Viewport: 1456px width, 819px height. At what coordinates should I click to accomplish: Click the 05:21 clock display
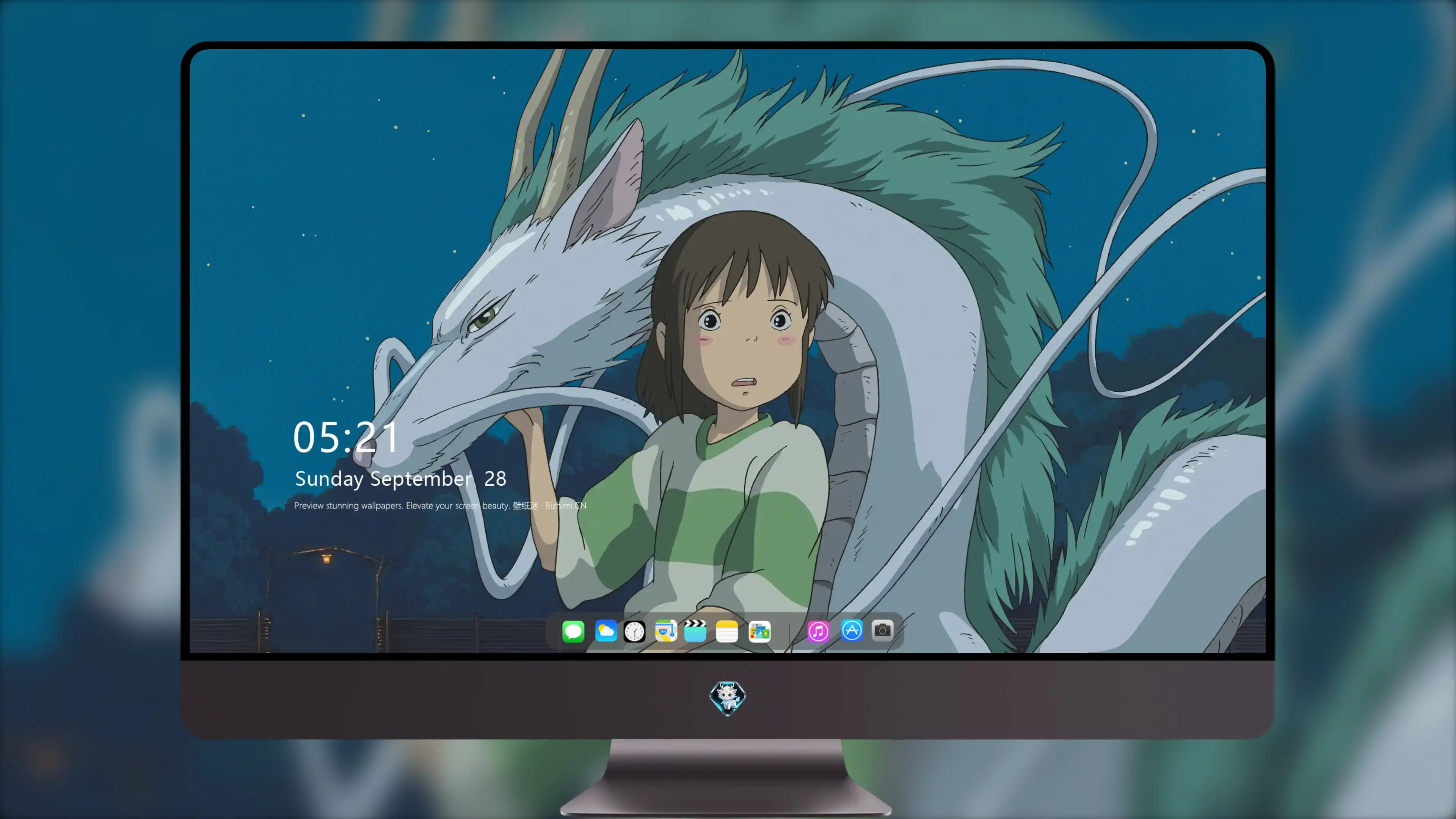click(345, 438)
